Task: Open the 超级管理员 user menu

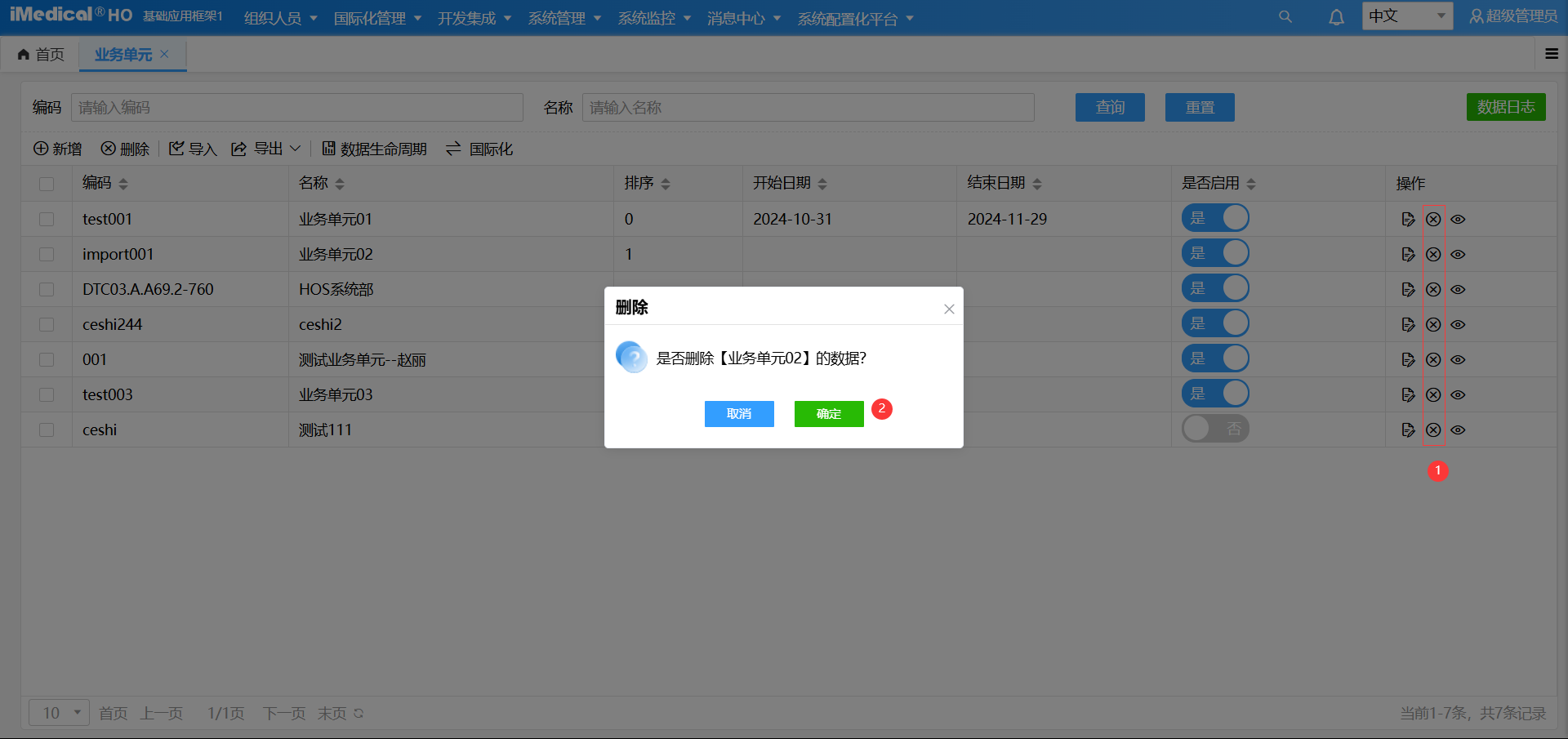Action: tap(1513, 16)
